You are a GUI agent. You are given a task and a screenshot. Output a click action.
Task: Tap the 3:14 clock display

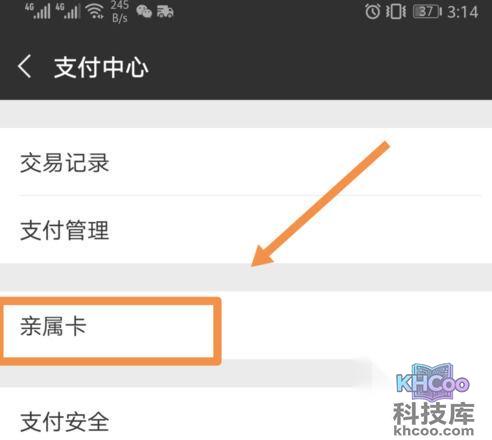click(x=463, y=12)
